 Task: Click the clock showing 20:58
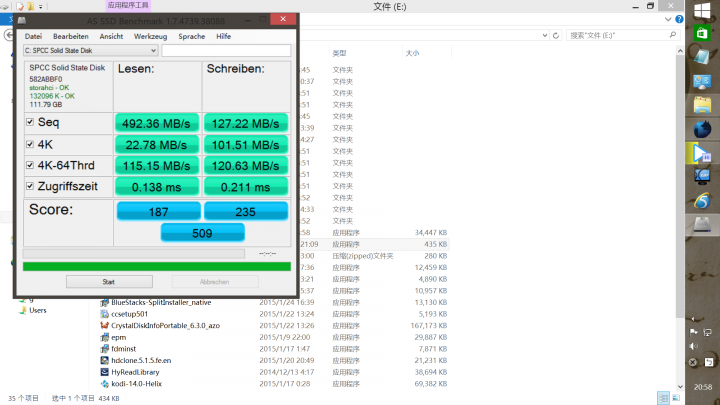(x=703, y=387)
